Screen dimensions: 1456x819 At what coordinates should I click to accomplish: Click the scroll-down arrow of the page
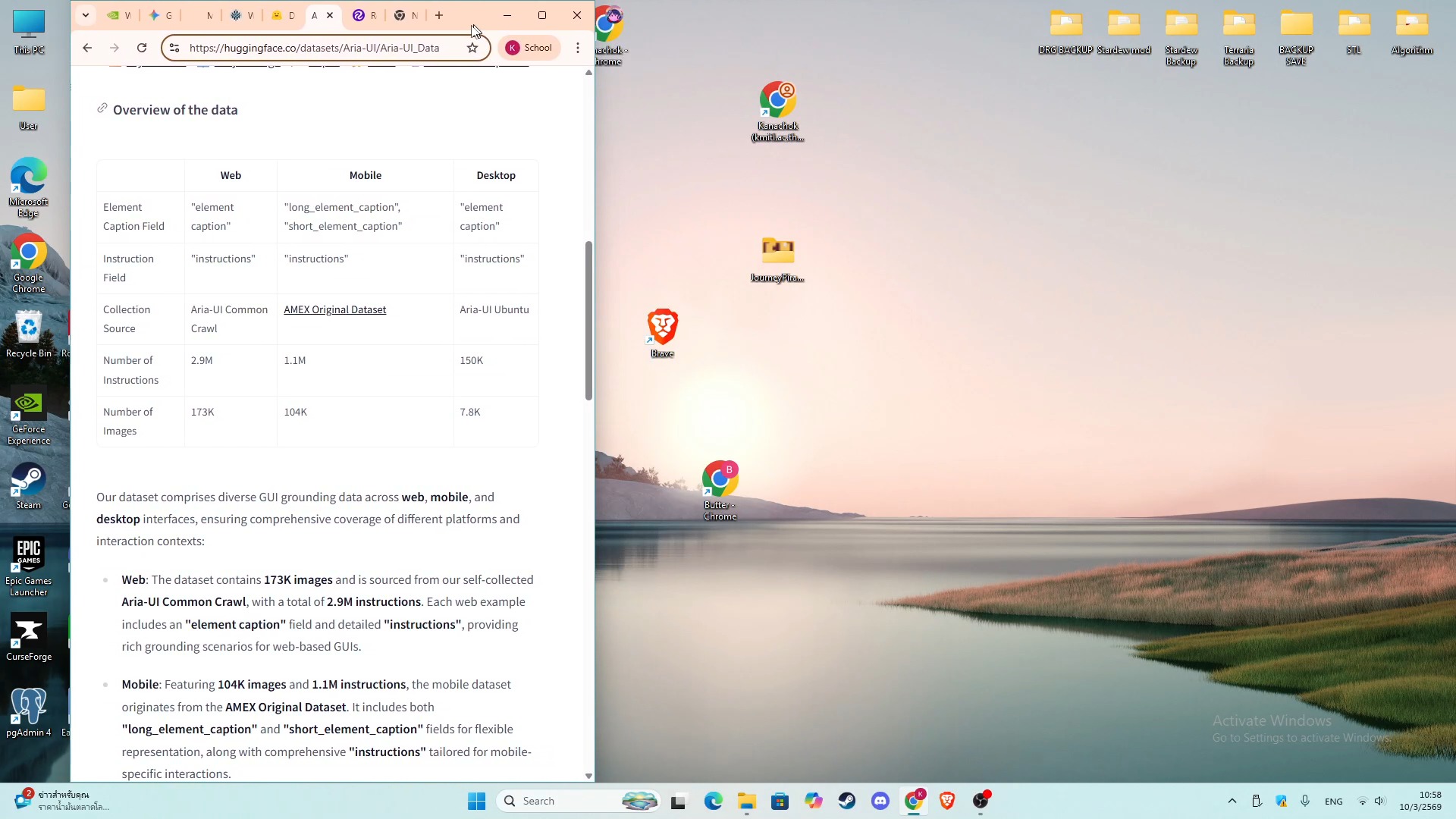(x=588, y=776)
